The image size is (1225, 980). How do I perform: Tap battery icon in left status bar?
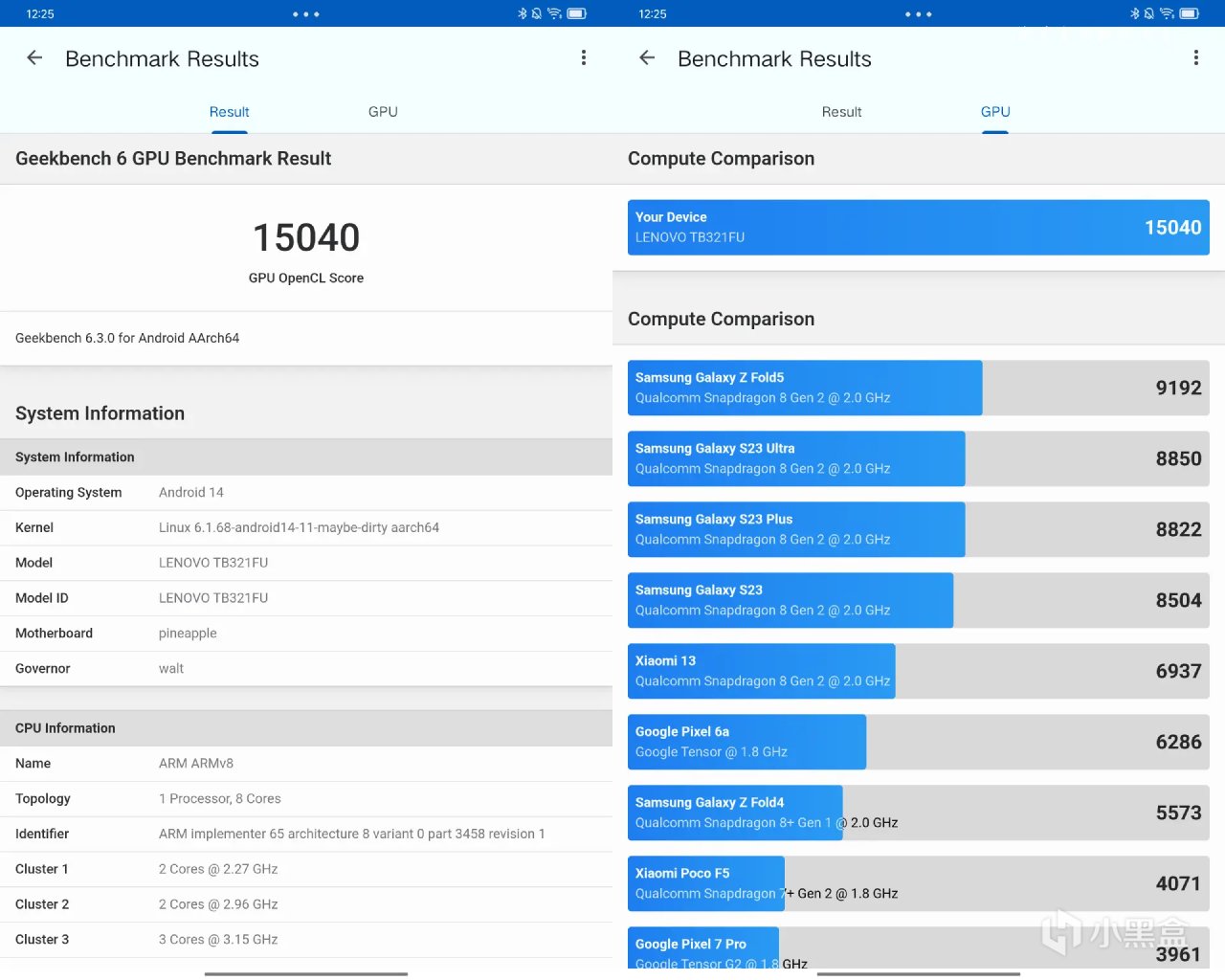click(576, 13)
